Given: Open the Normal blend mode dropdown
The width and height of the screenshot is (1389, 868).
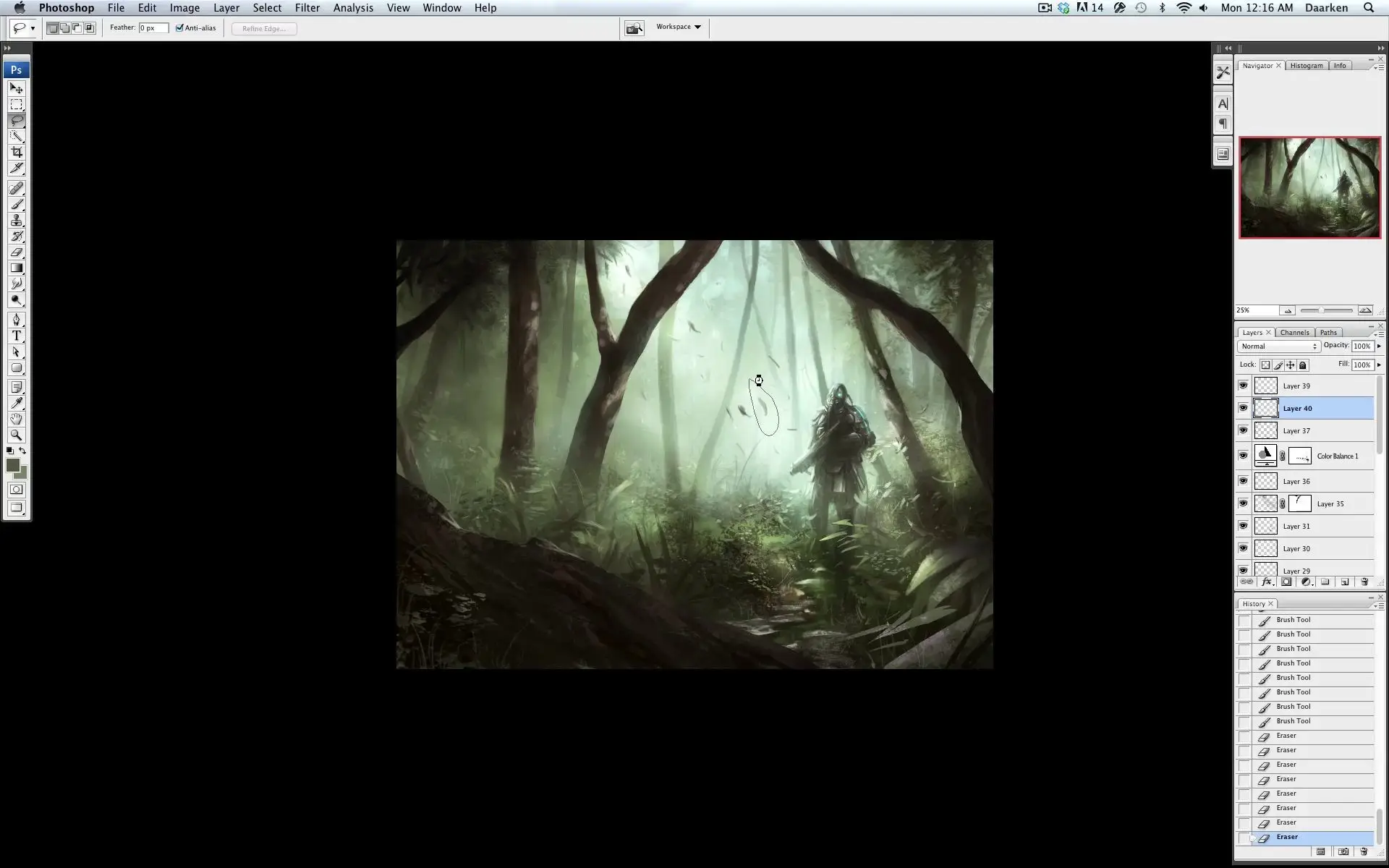Looking at the screenshot, I should pyautogui.click(x=1279, y=346).
